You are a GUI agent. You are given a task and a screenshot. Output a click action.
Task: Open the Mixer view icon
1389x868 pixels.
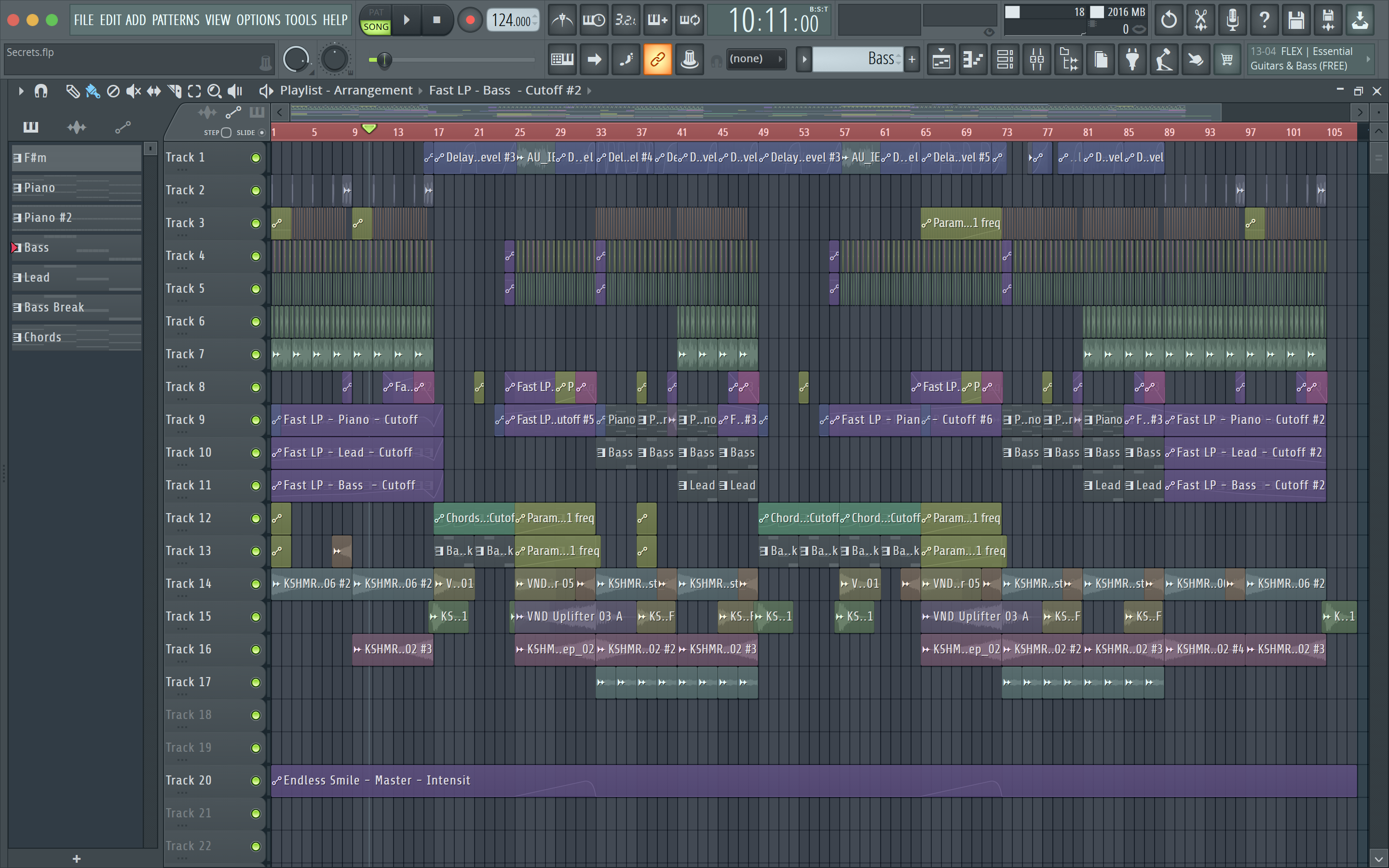[x=1037, y=59]
